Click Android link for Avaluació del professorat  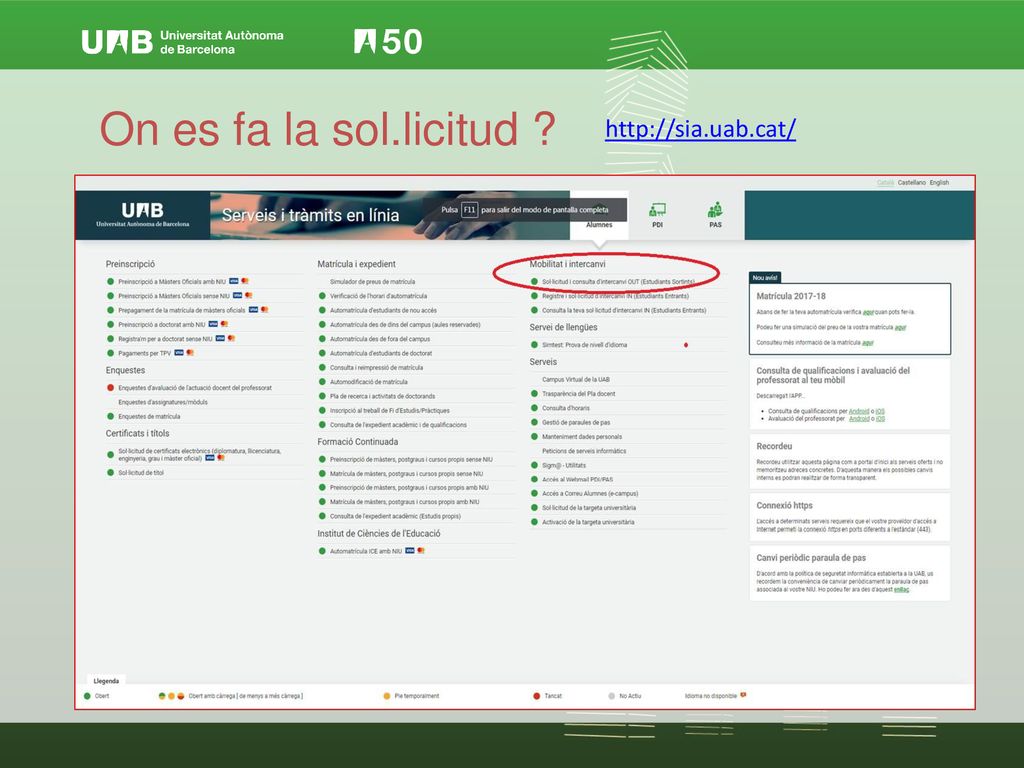point(859,419)
